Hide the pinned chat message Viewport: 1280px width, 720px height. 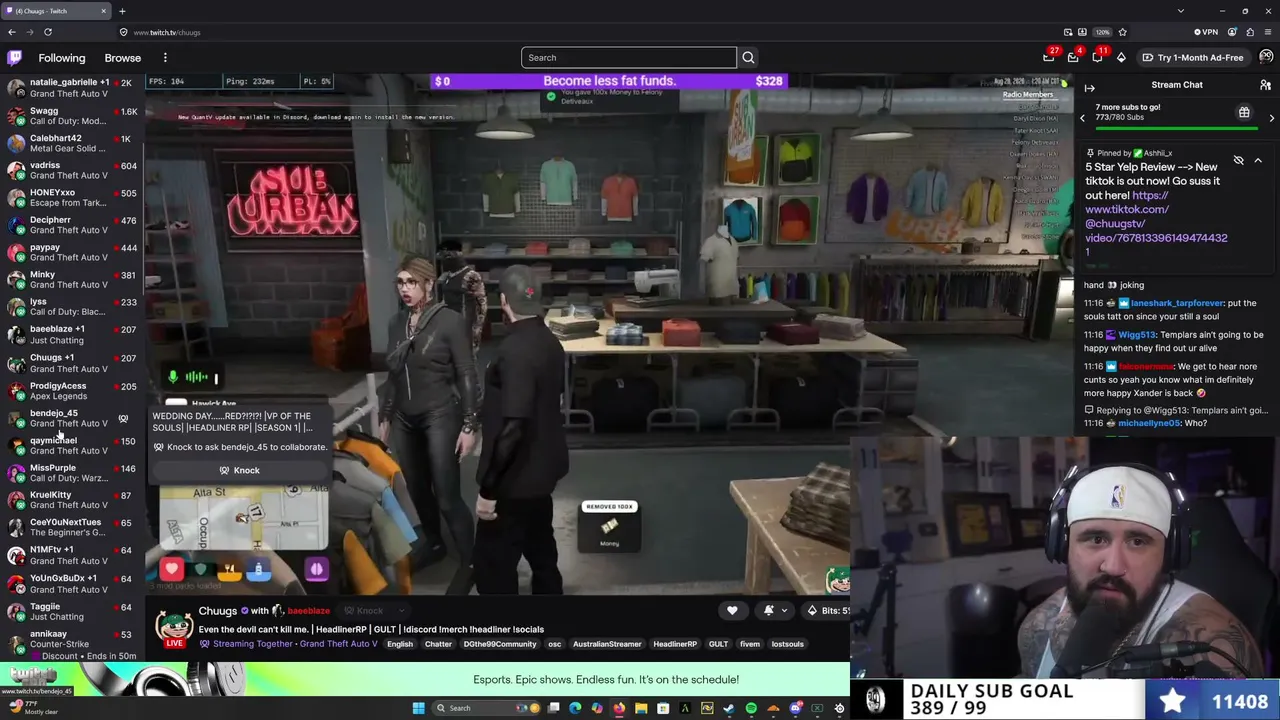pos(1239,161)
